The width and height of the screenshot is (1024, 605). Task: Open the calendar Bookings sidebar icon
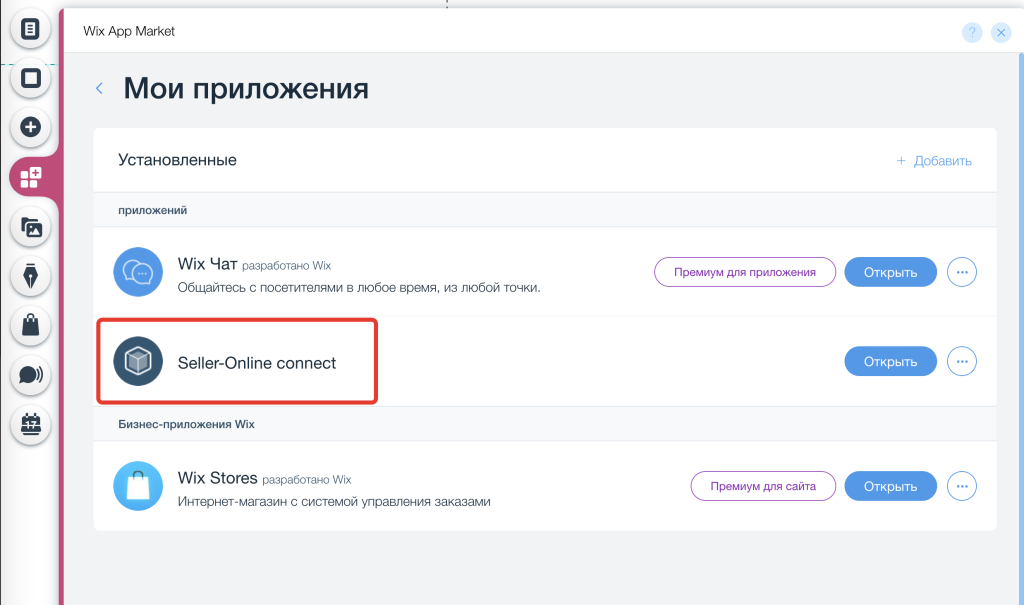click(30, 425)
